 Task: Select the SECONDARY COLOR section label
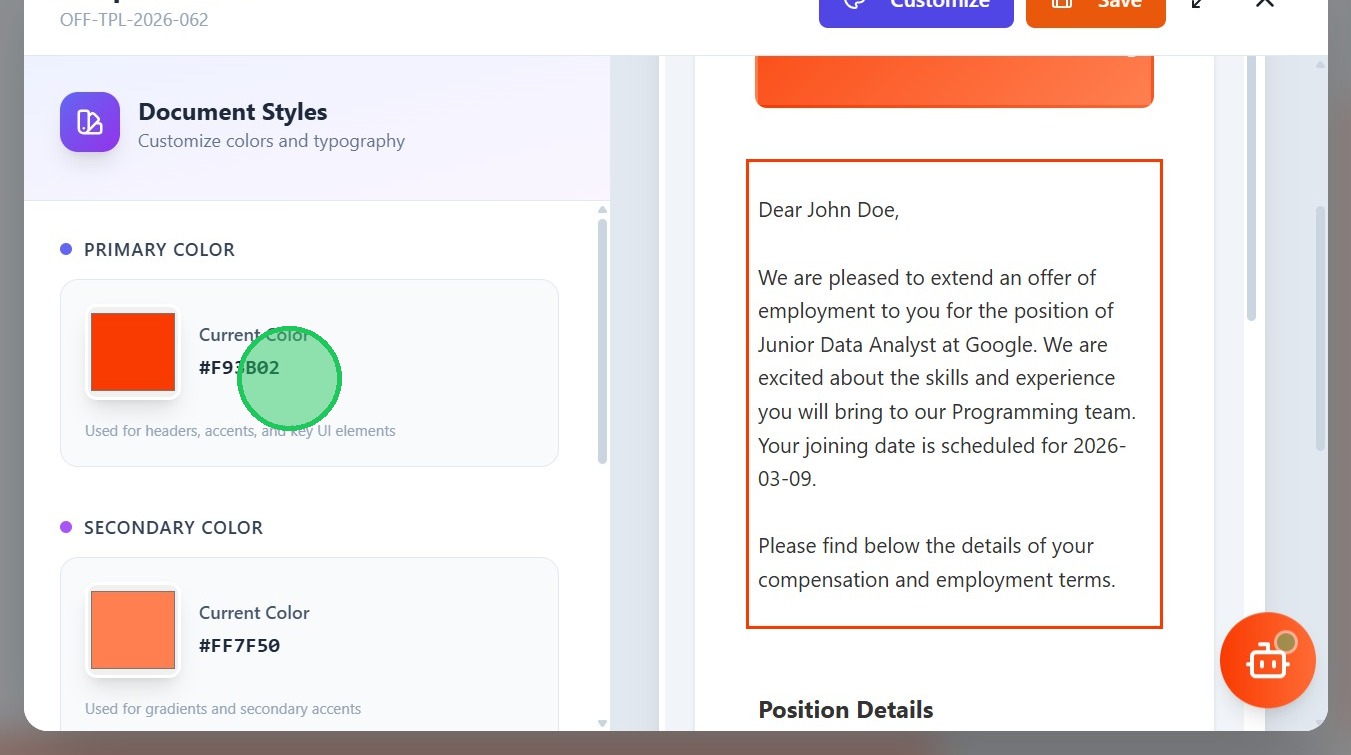[x=173, y=527]
